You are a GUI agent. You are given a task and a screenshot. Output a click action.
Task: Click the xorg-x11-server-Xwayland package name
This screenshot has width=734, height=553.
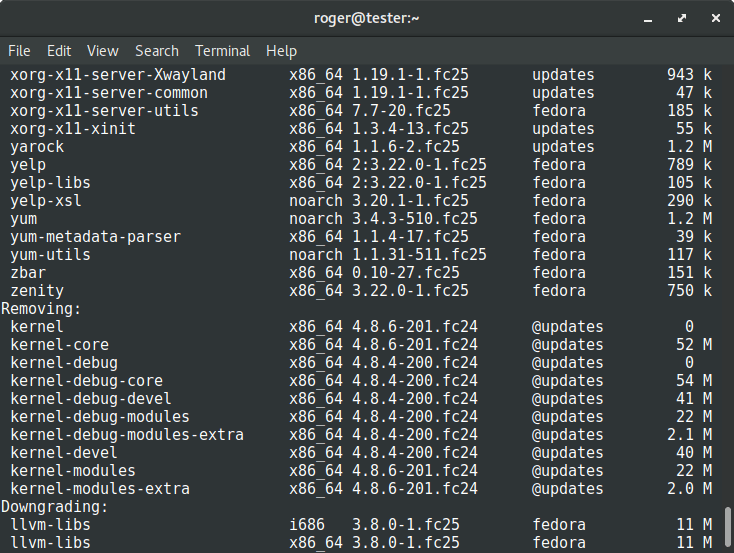[x=118, y=75]
